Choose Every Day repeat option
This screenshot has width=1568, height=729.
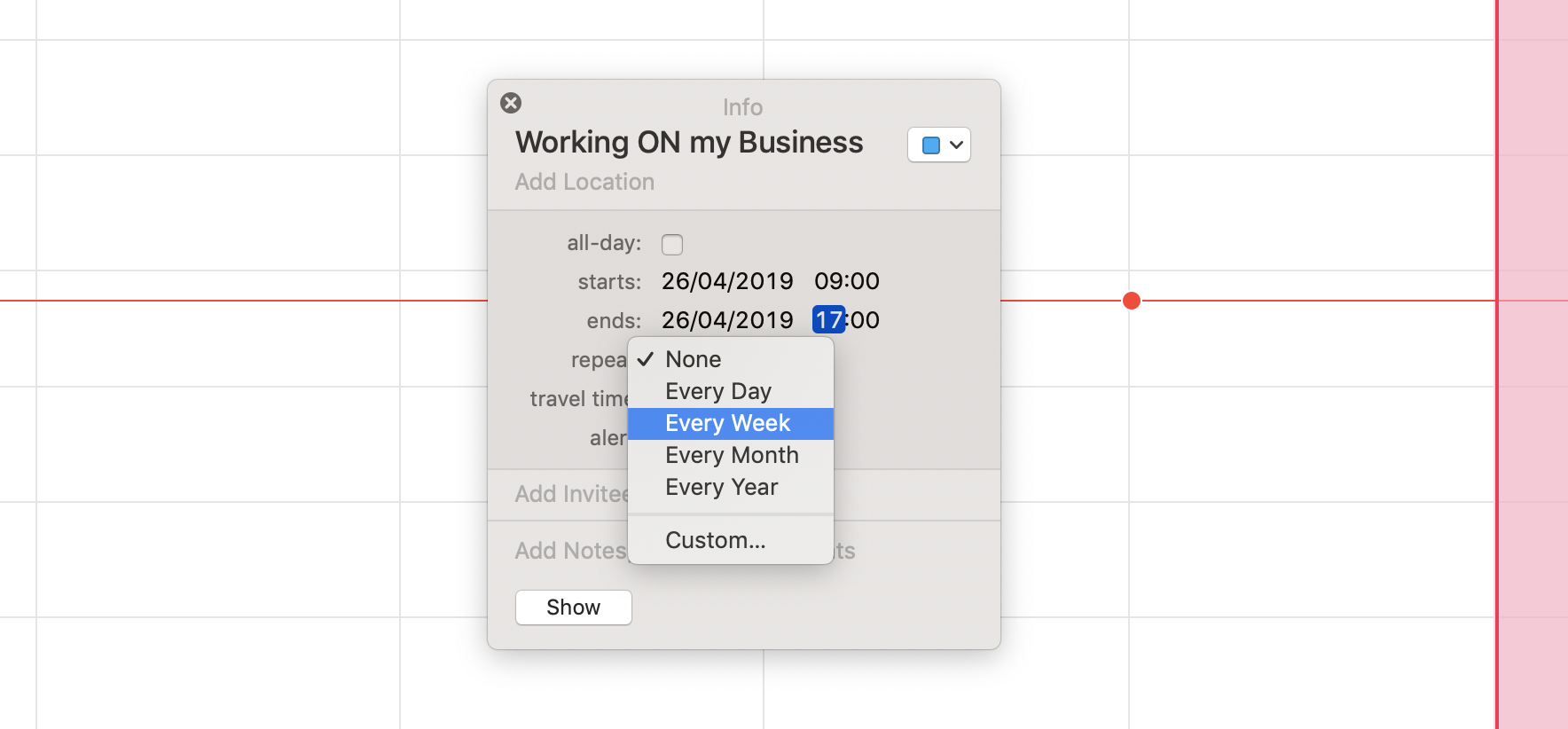coord(718,391)
